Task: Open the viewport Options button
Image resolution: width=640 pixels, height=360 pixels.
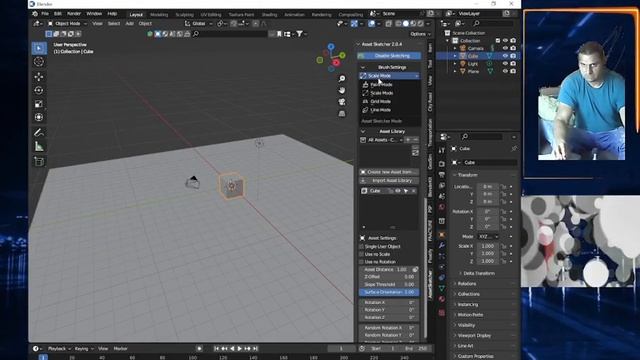Action: tap(420, 34)
